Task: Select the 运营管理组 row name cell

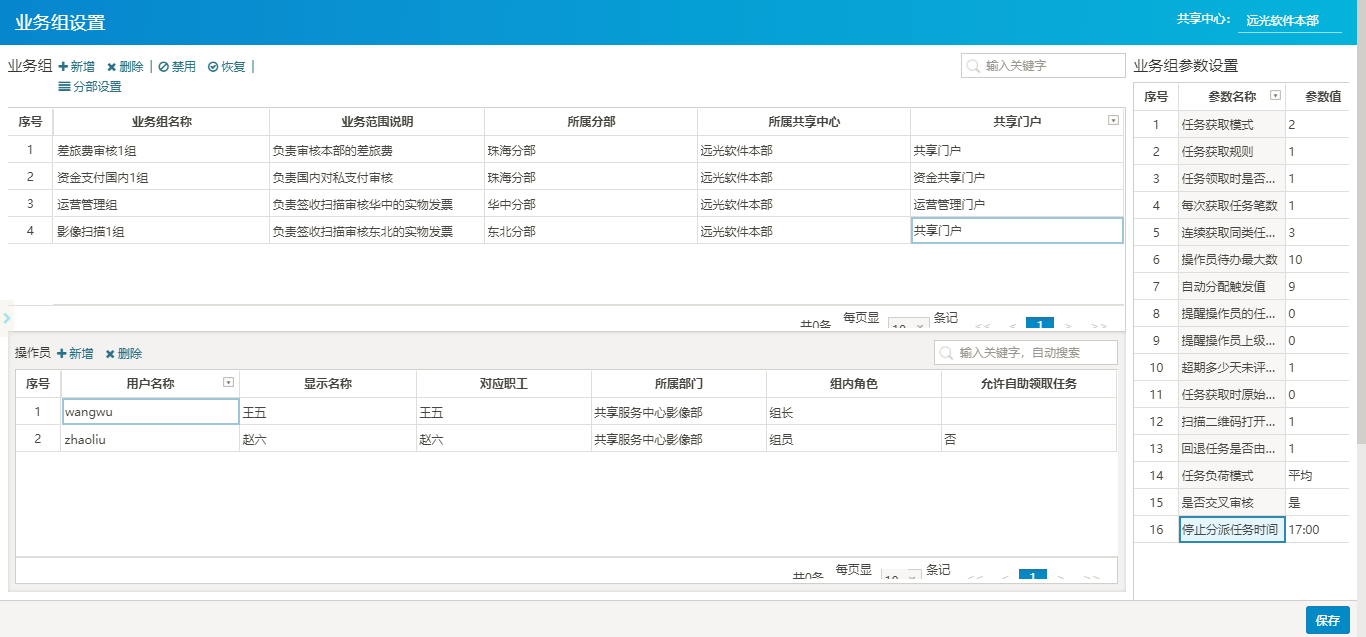Action: coord(160,204)
